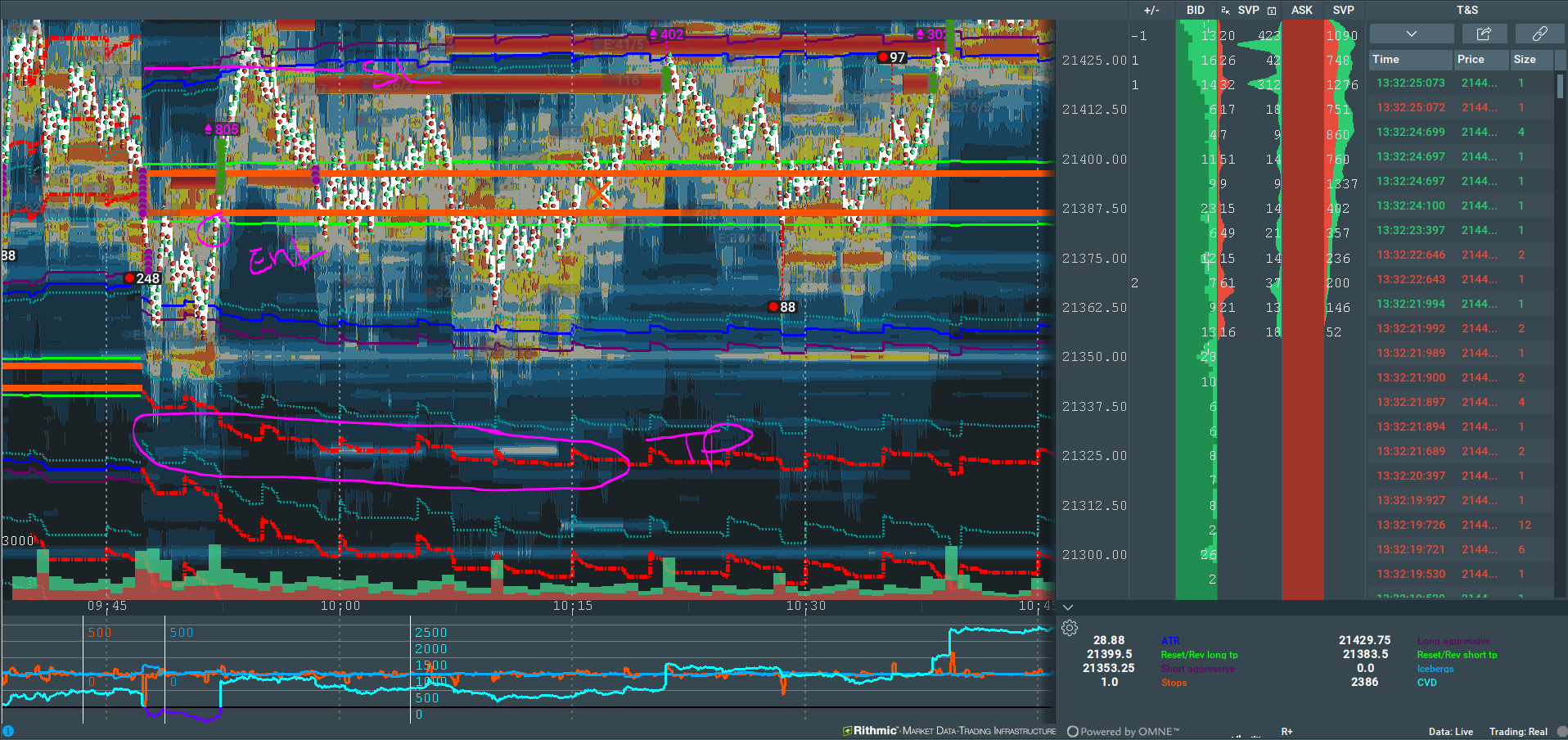Click the value 21429.75 in legend
Screen dimensions: 1568x740
coord(1364,640)
